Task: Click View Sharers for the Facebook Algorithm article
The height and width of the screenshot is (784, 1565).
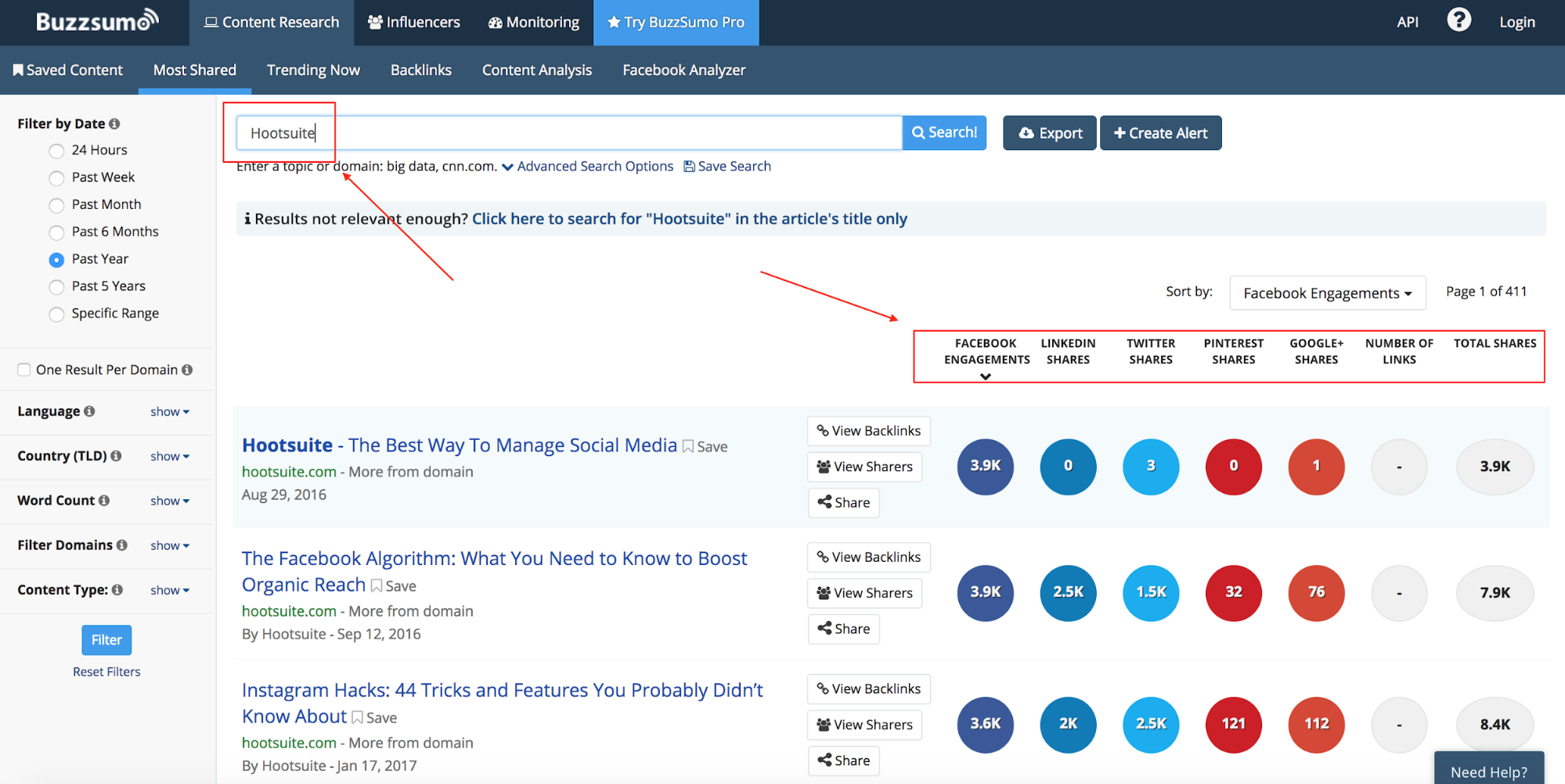Action: [x=865, y=593]
